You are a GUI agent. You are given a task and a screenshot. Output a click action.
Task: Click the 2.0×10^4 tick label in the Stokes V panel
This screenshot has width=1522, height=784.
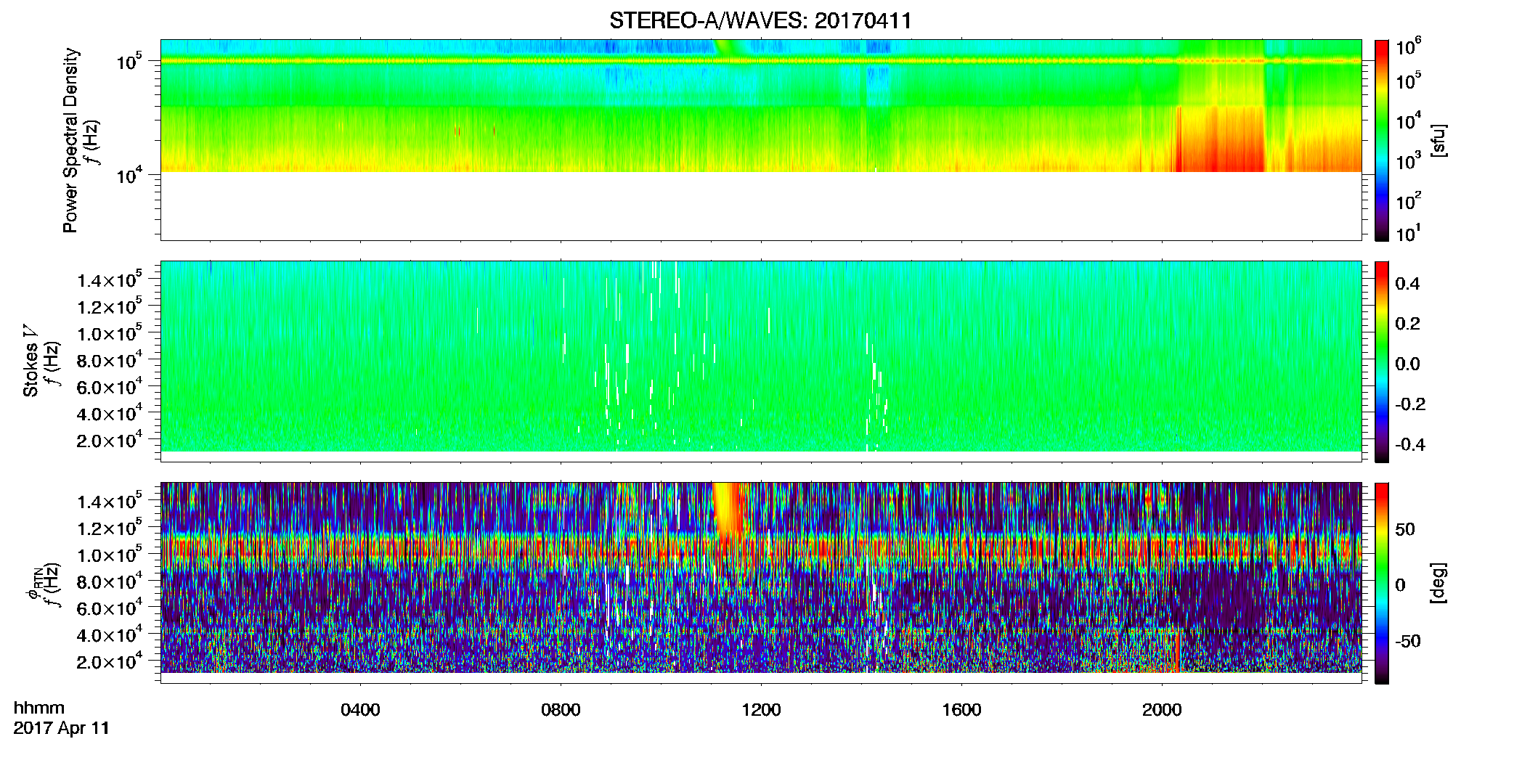tap(110, 440)
